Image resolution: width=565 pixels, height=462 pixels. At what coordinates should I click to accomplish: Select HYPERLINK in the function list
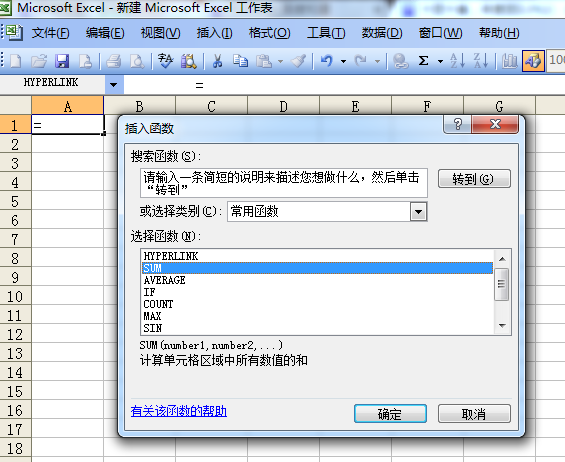[x=317, y=256]
